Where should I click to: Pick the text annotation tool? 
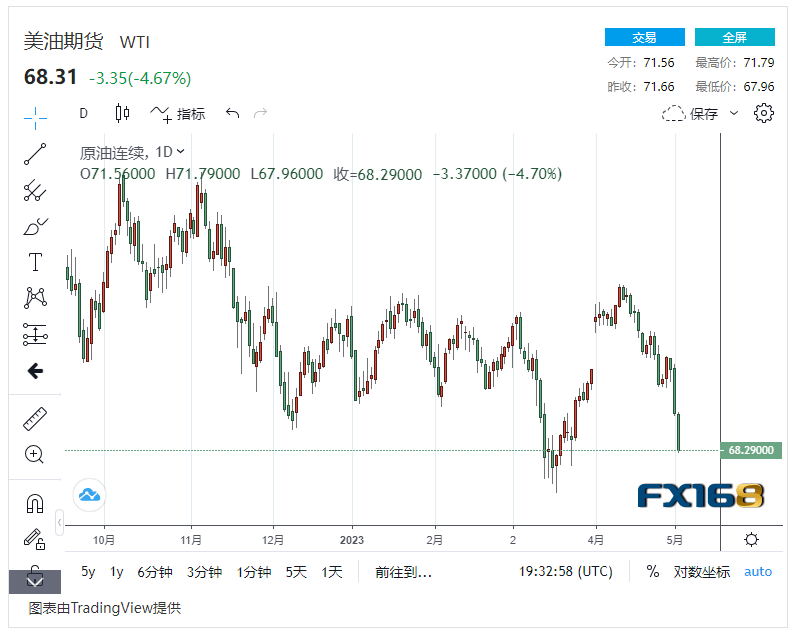point(35,262)
